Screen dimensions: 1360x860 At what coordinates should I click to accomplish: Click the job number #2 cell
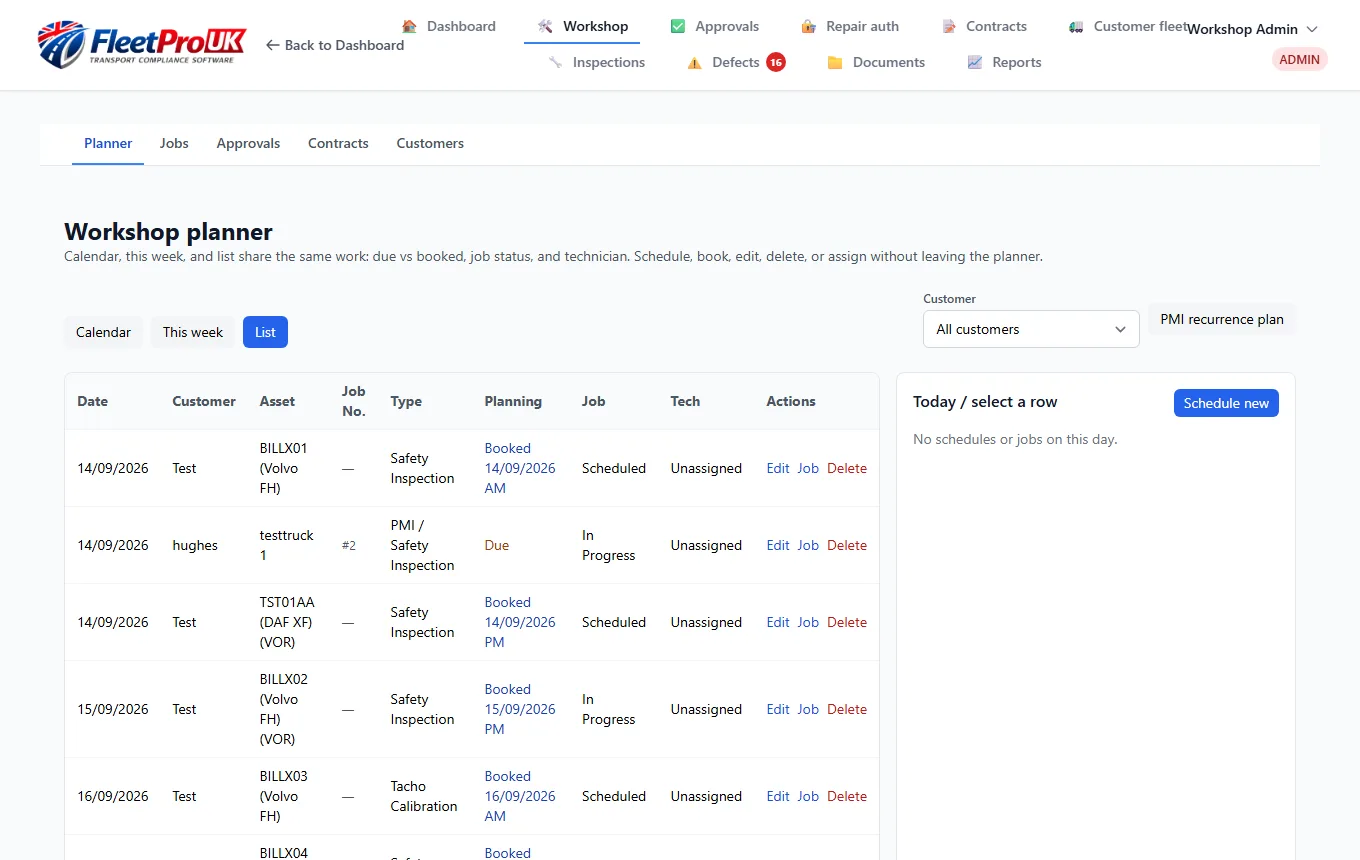349,545
